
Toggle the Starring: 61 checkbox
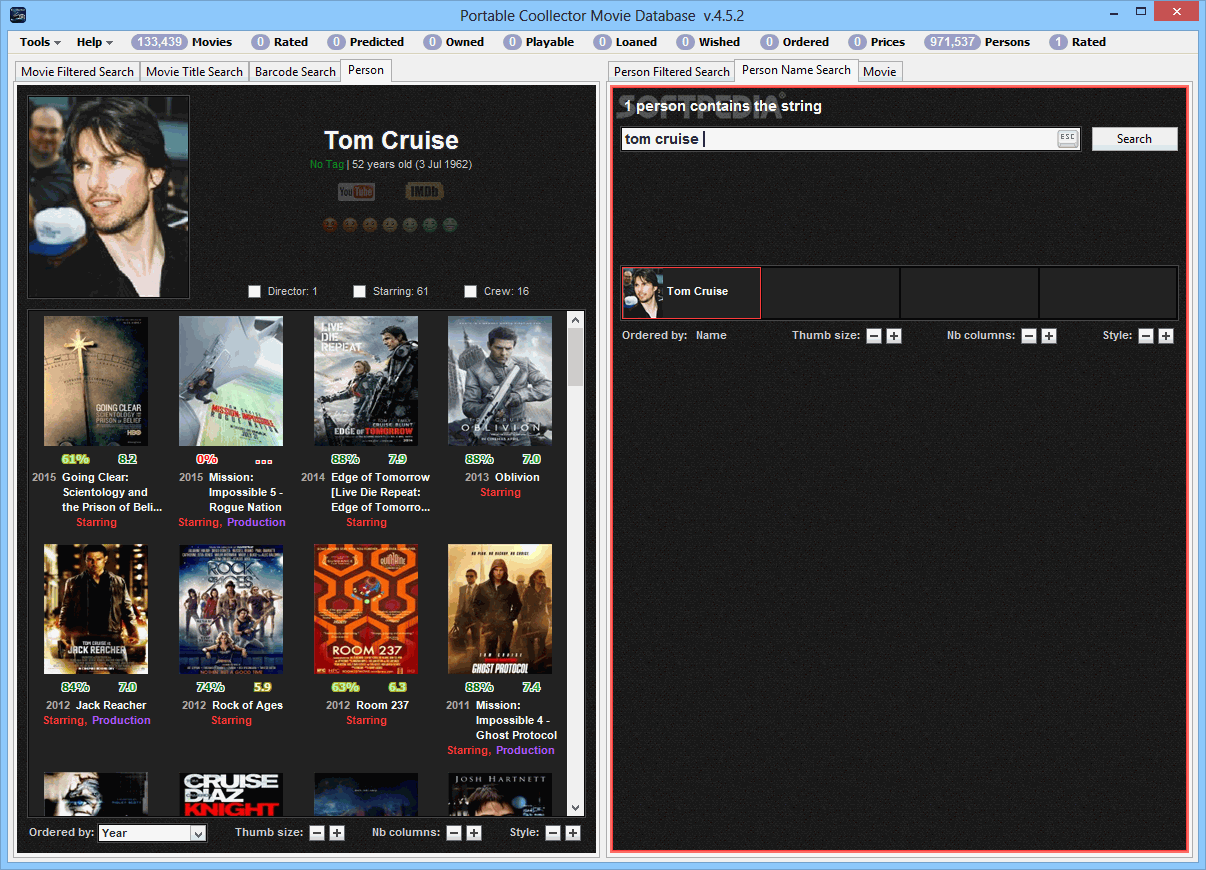tap(360, 292)
